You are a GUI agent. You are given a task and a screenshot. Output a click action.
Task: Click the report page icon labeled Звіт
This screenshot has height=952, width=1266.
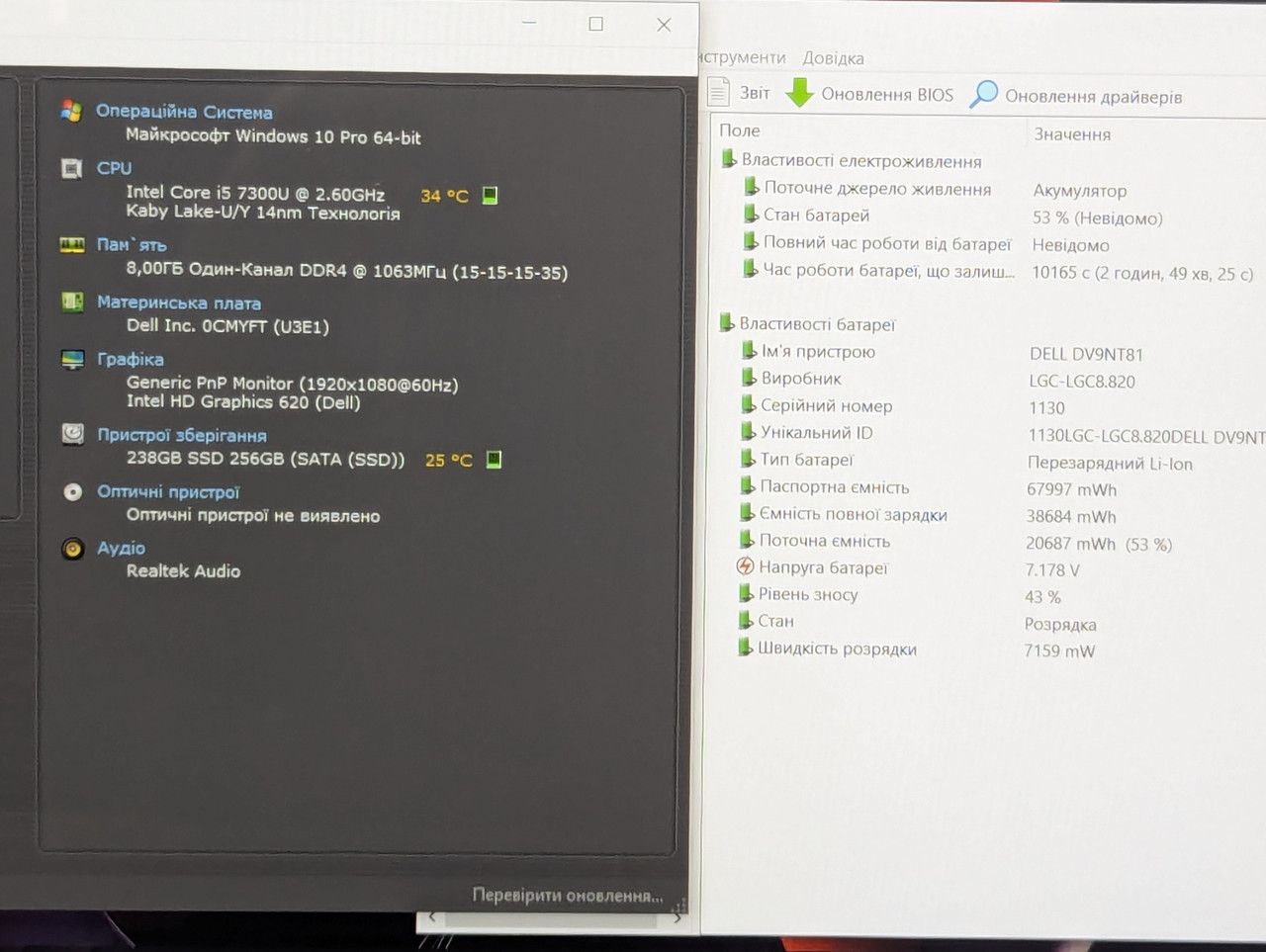pos(719,92)
